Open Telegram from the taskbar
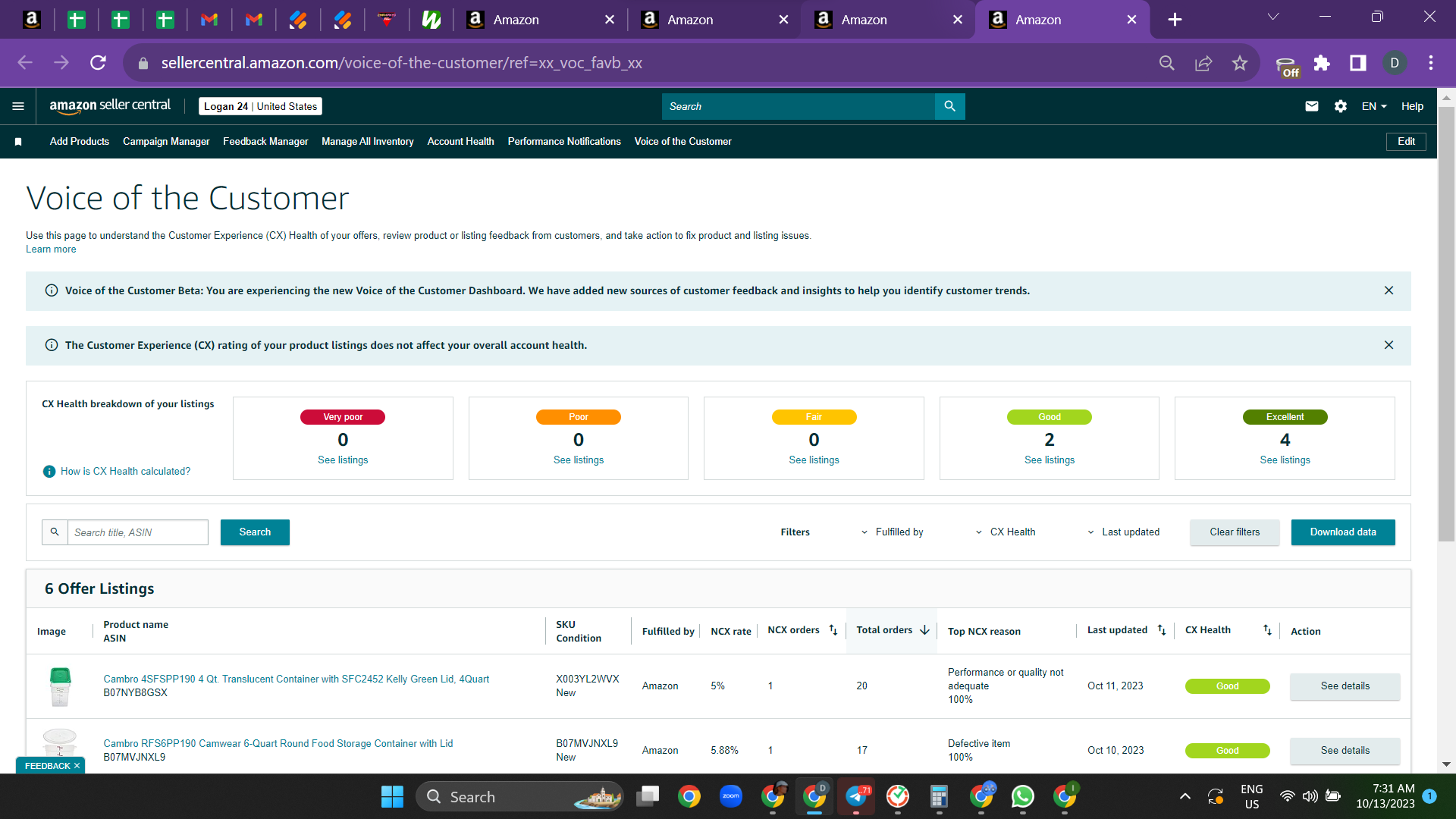This screenshot has height=819, width=1456. (855, 796)
